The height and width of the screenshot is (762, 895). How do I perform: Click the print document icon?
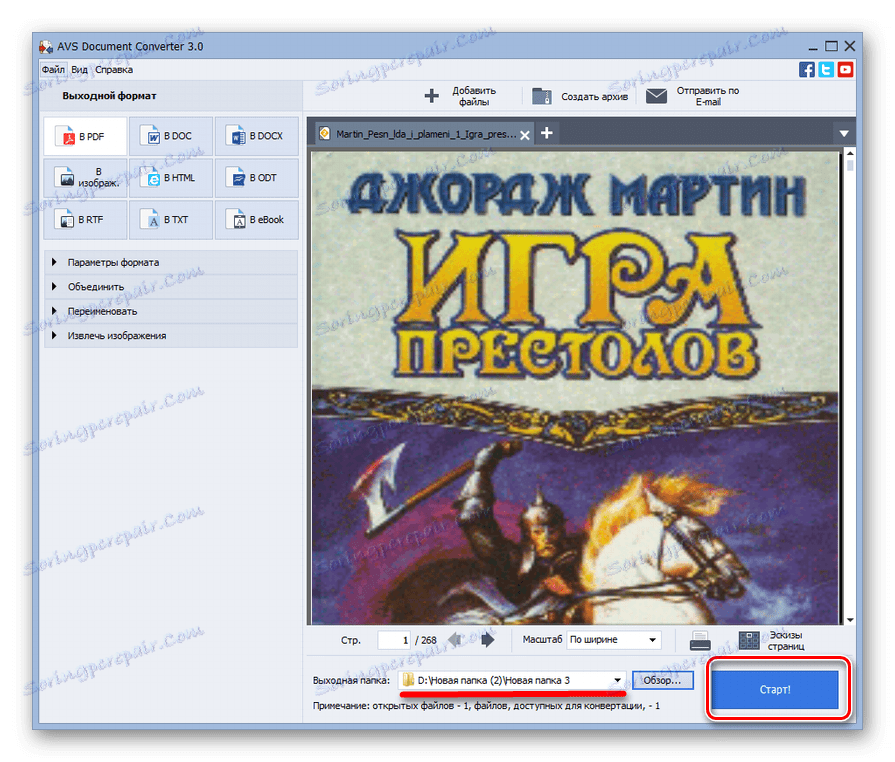pyautogui.click(x=700, y=640)
